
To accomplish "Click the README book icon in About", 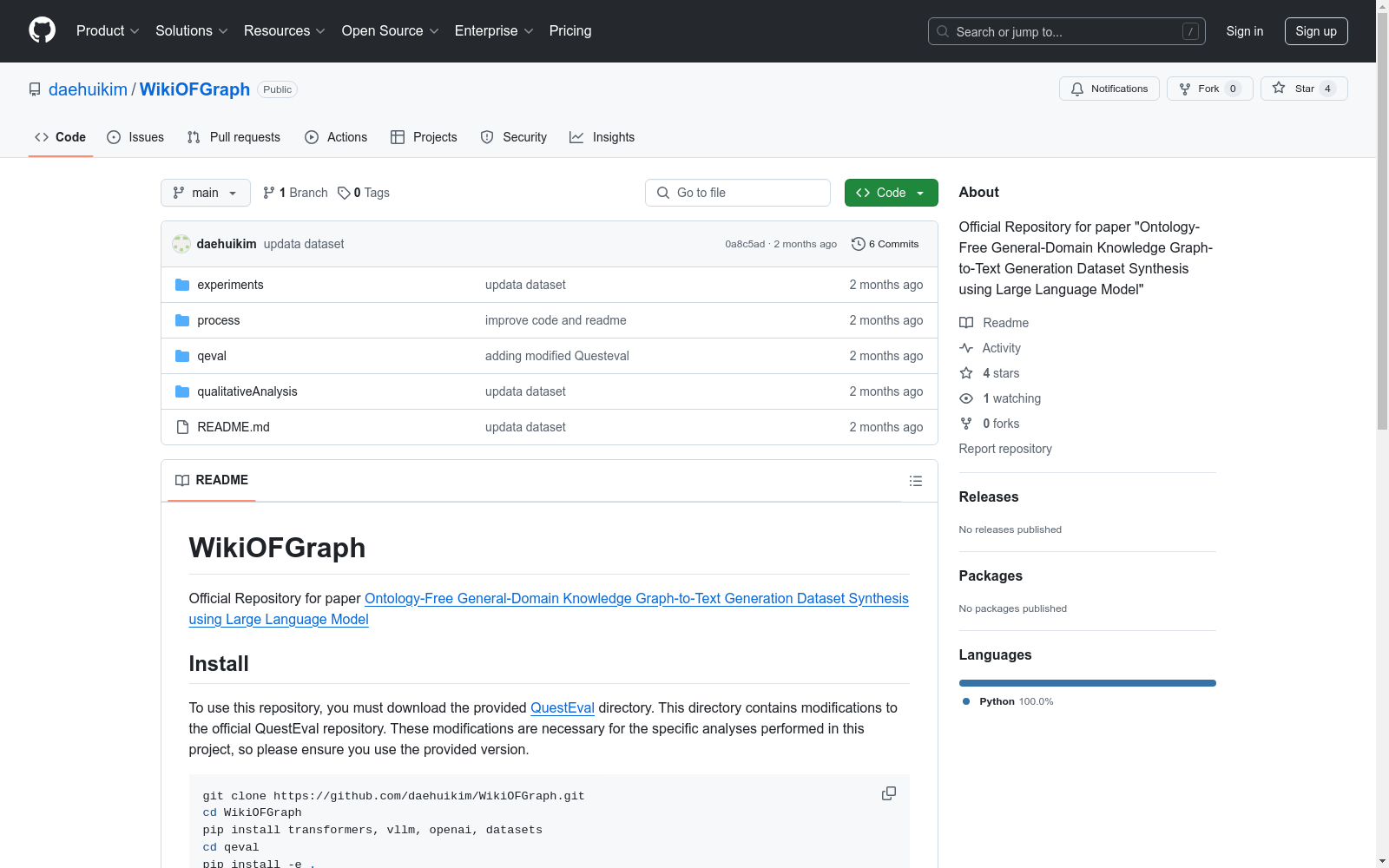I will click(x=966, y=323).
